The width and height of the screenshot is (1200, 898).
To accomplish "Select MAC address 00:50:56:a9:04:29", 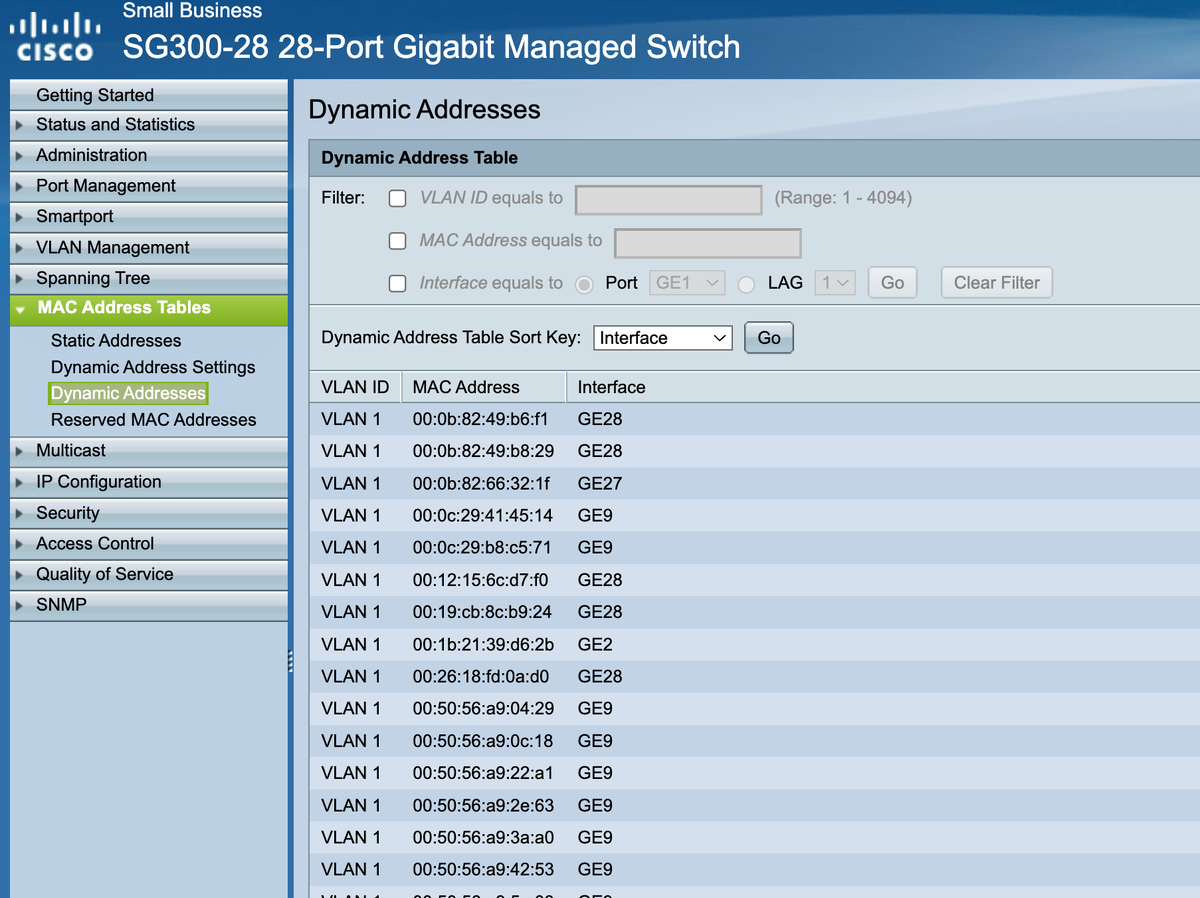I will coord(483,708).
